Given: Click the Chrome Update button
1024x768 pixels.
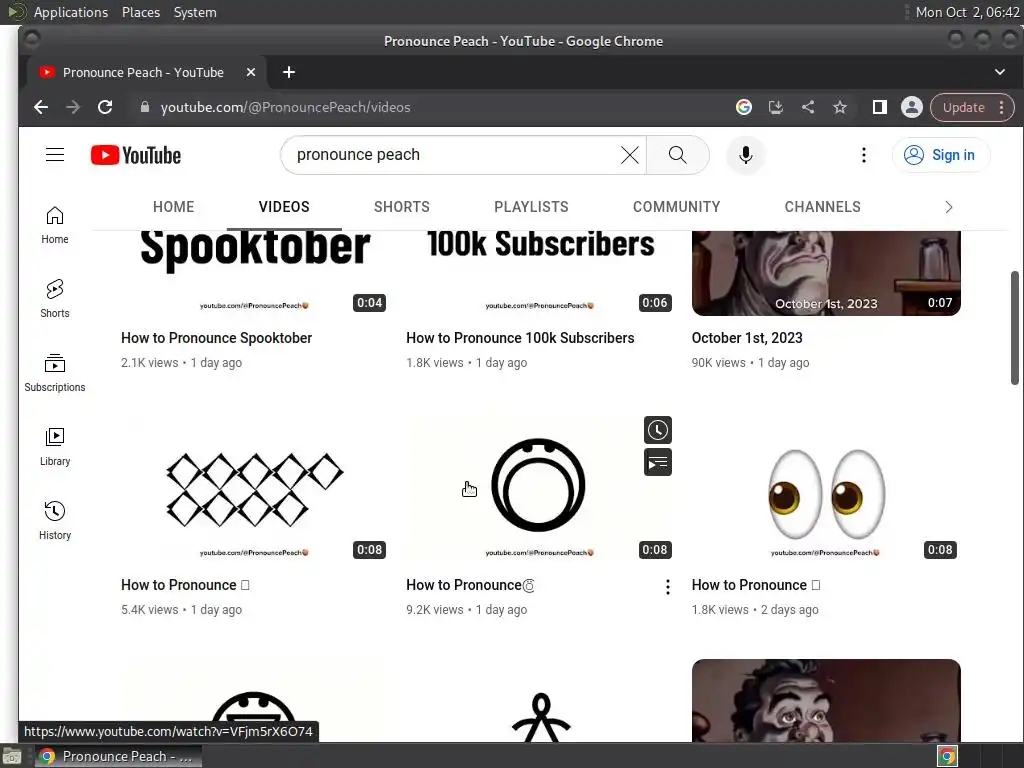Looking at the screenshot, I should coord(963,107).
